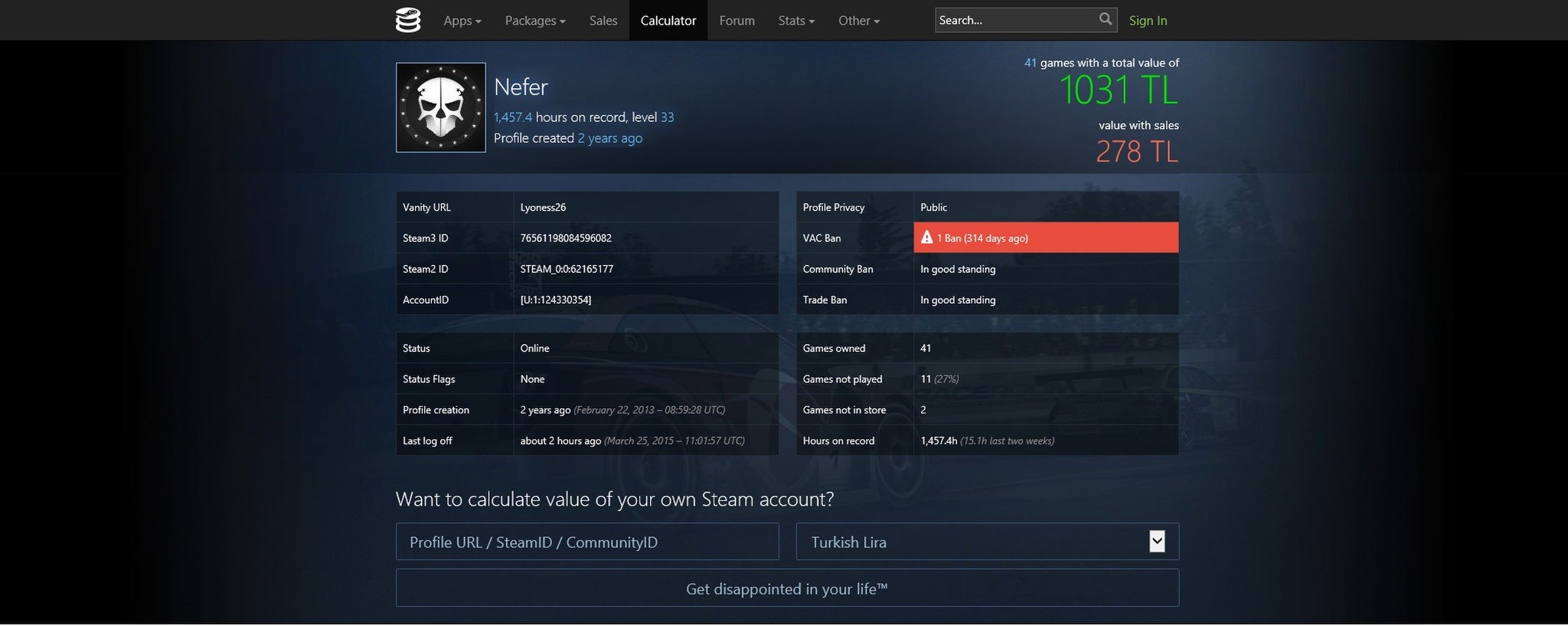Click Get disappointed in your life button
The height and width of the screenshot is (626, 1568).
pos(787,588)
